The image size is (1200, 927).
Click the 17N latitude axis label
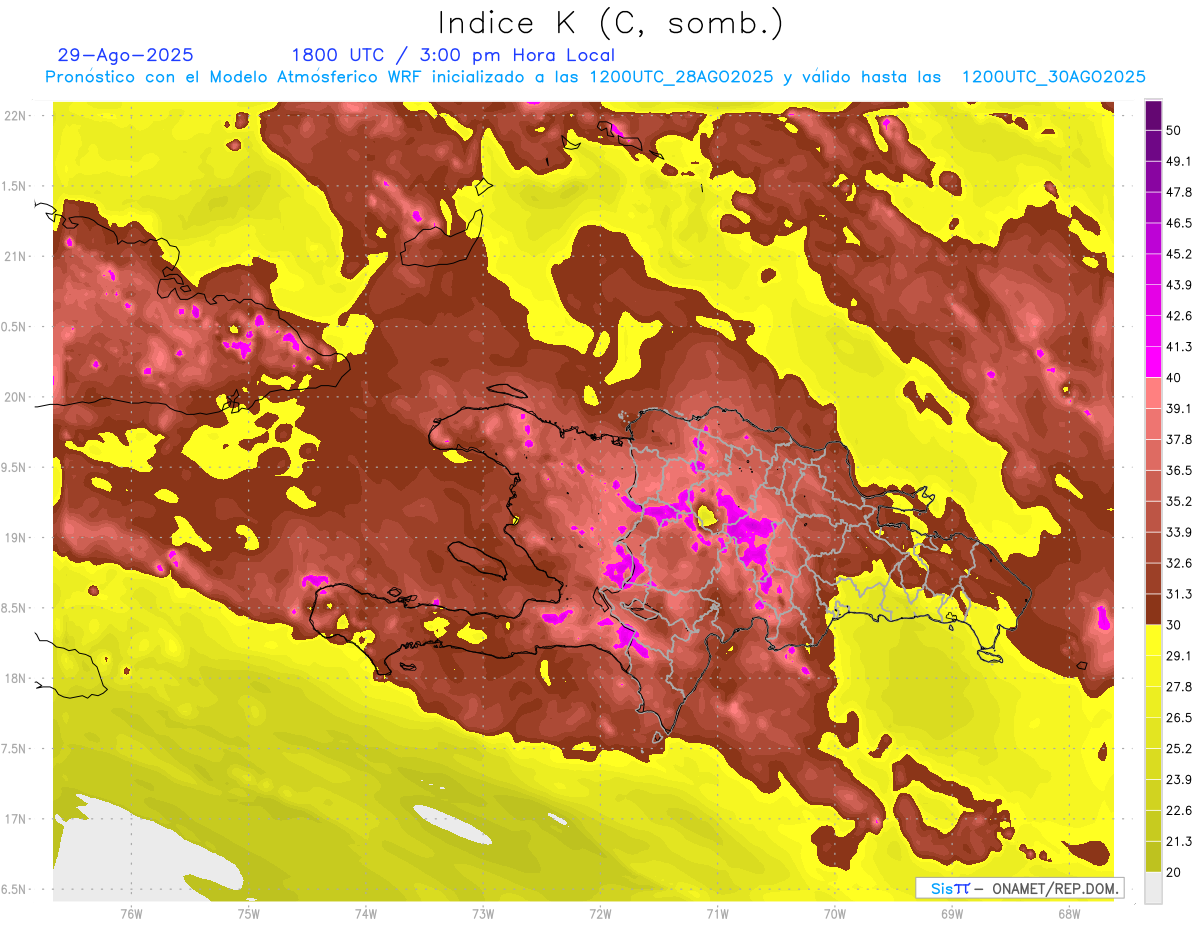point(17,819)
